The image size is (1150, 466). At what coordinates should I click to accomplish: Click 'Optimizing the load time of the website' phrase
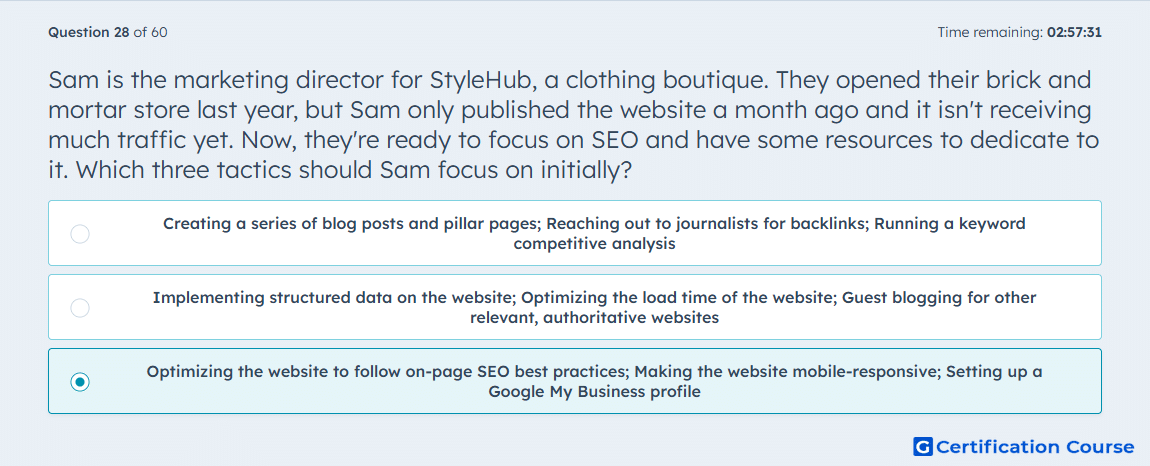point(678,297)
